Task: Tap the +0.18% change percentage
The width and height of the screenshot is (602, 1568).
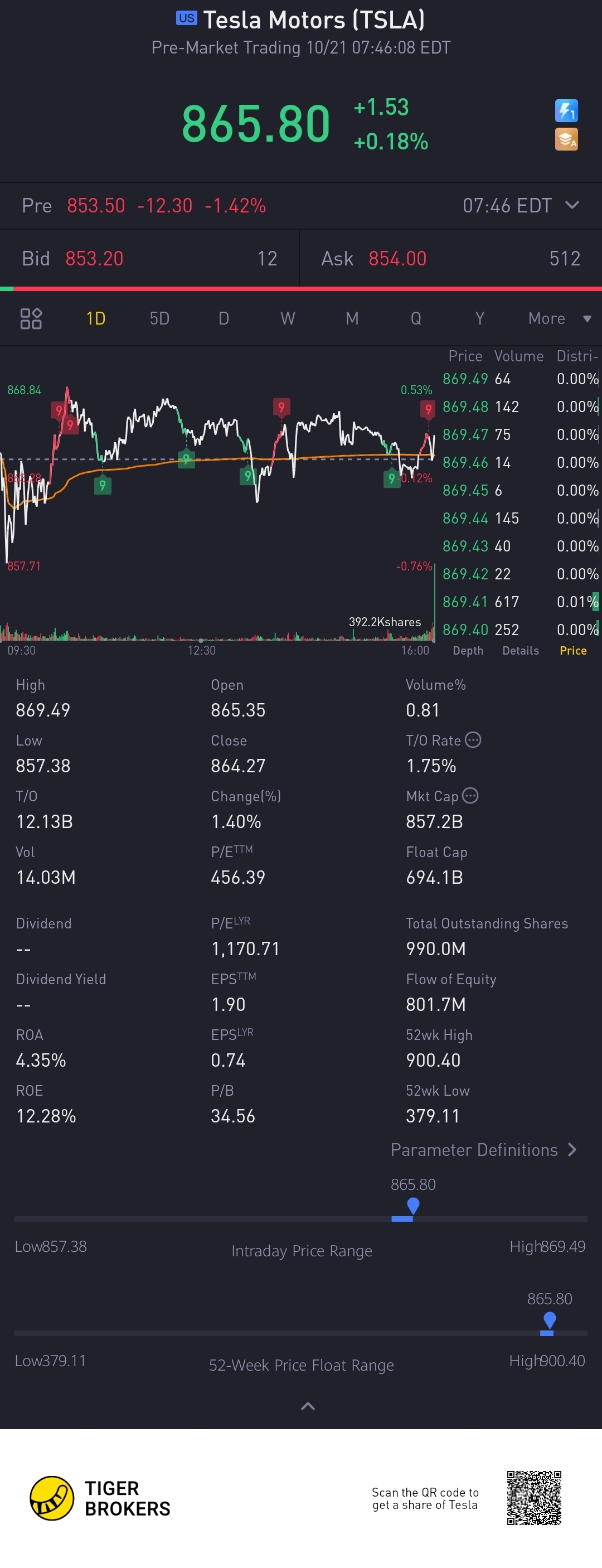Action: click(x=391, y=141)
